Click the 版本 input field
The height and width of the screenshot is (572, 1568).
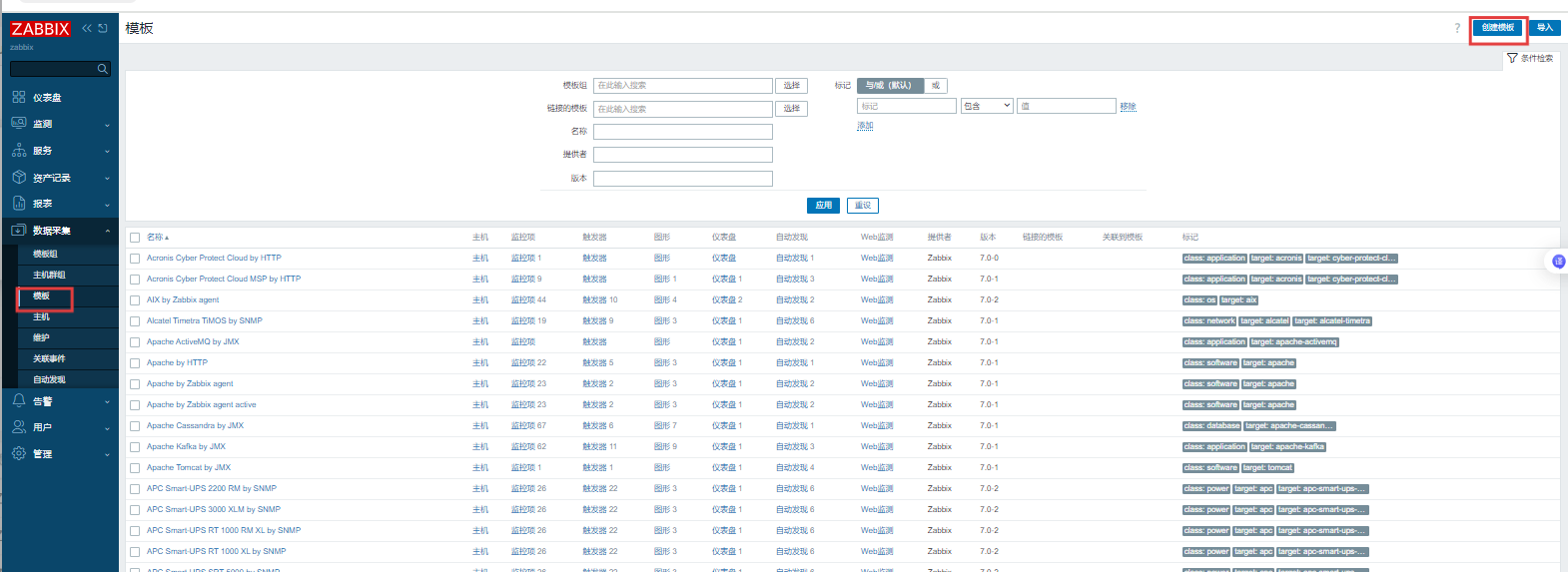coord(683,179)
